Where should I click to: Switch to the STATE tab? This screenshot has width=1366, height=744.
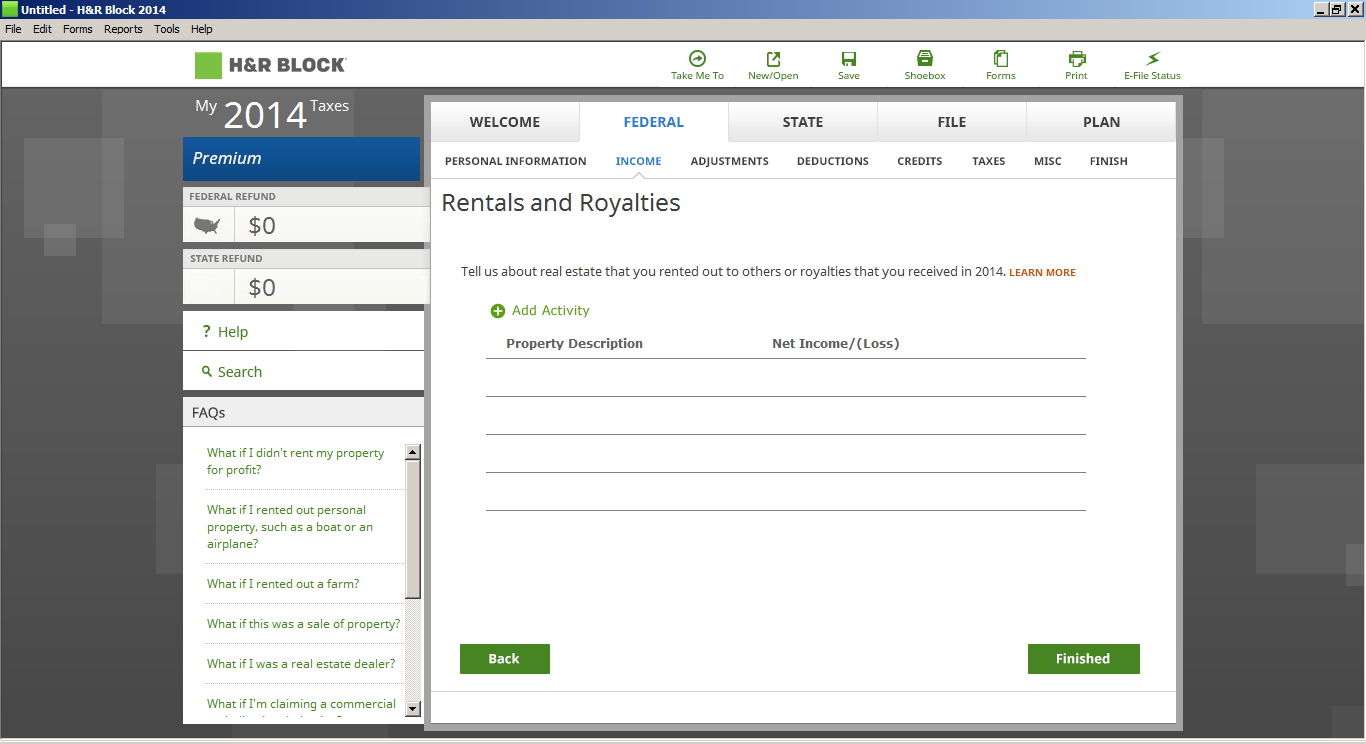coord(802,122)
